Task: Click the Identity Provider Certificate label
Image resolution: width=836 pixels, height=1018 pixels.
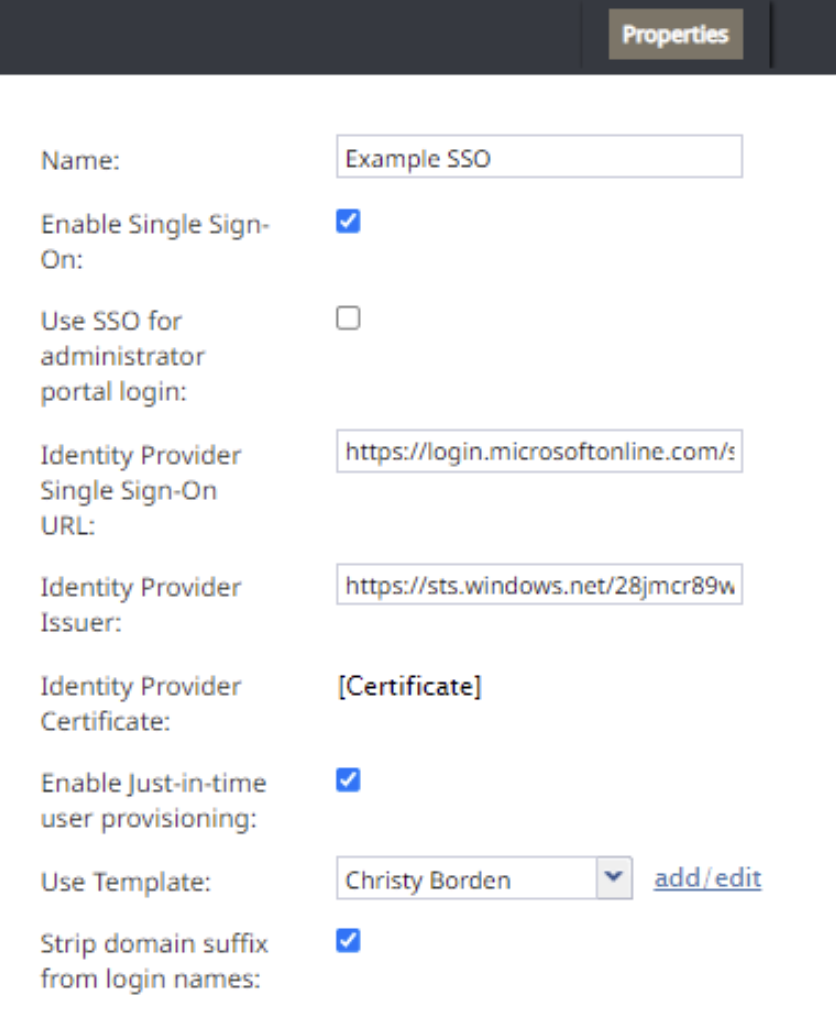Action: point(141,704)
